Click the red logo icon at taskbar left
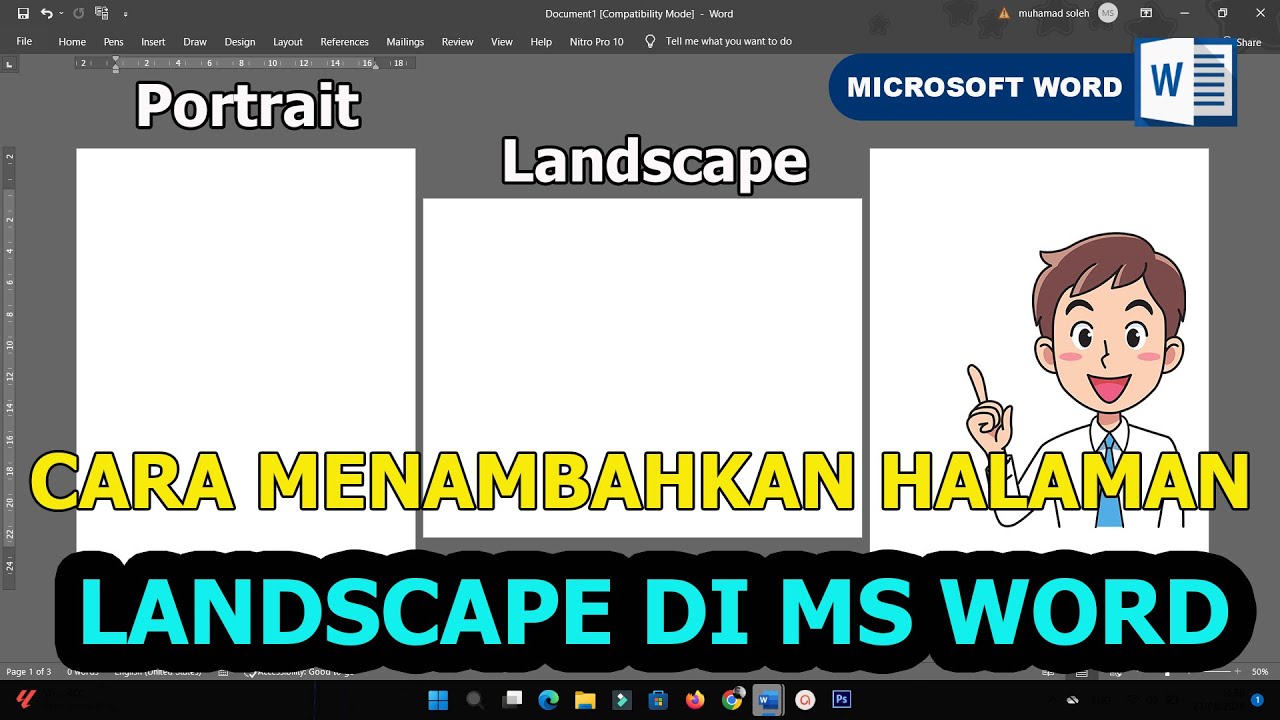 (27, 698)
